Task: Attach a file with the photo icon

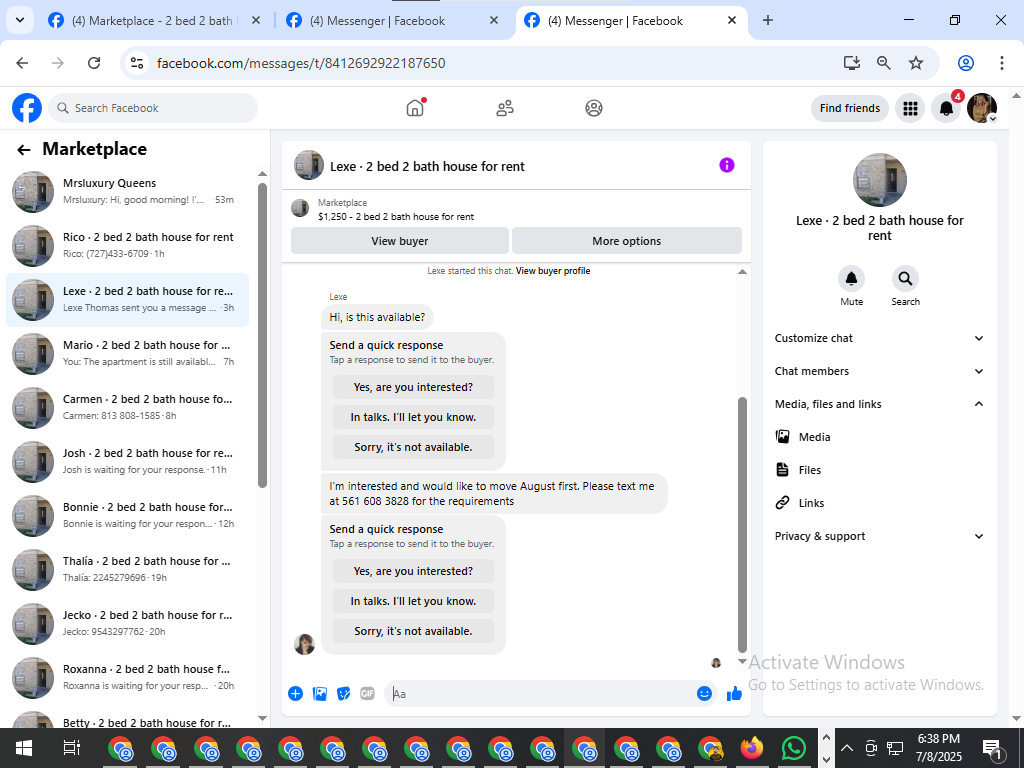Action: coord(319,694)
